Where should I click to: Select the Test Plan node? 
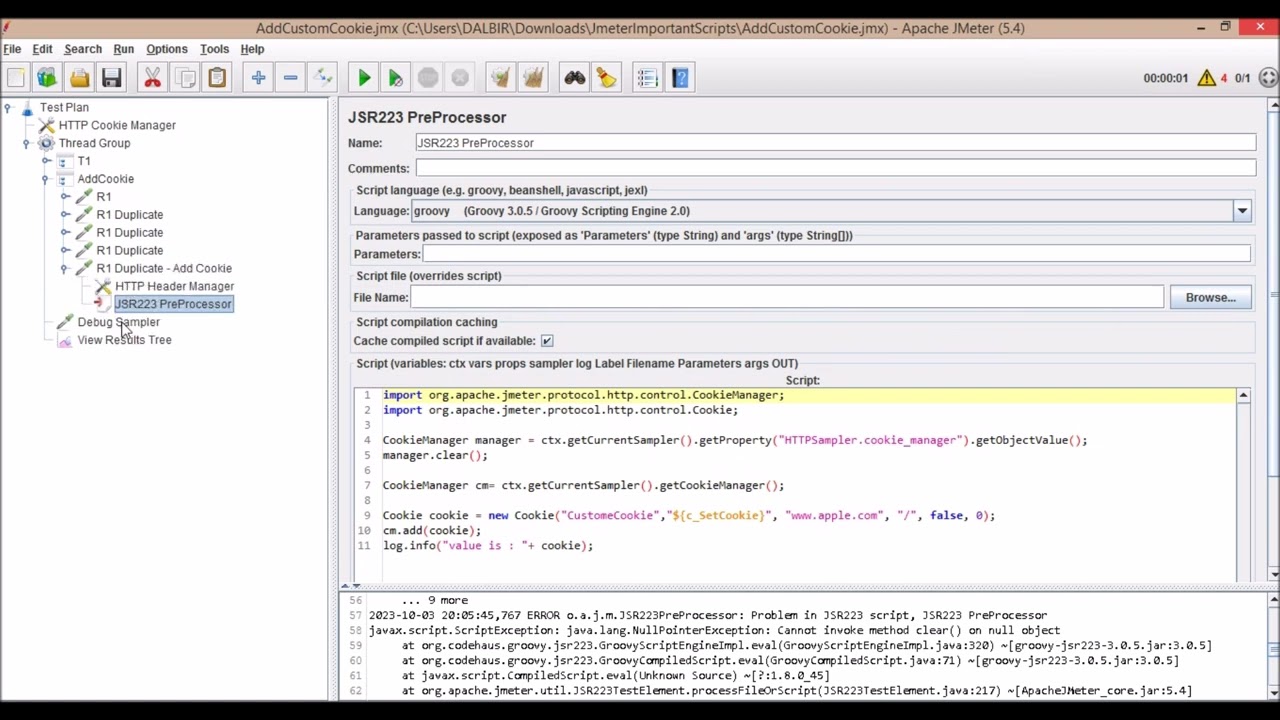pyautogui.click(x=64, y=107)
